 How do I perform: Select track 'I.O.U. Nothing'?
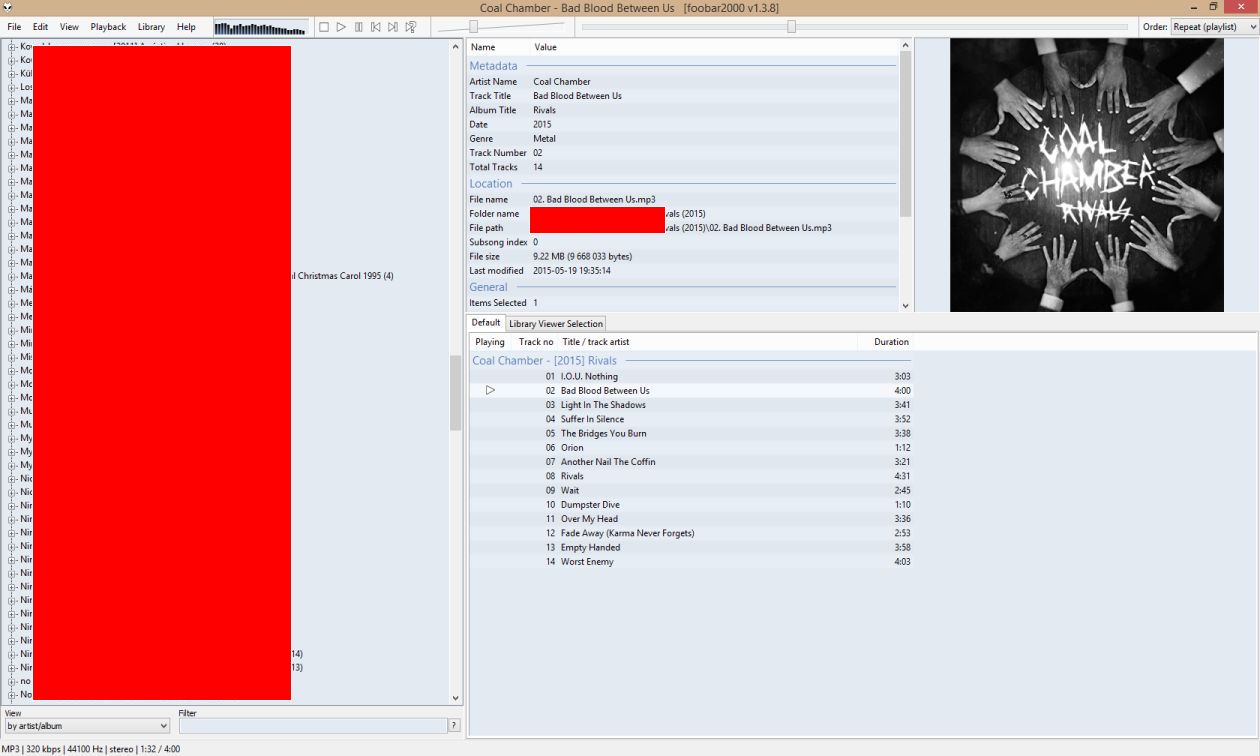692,377
